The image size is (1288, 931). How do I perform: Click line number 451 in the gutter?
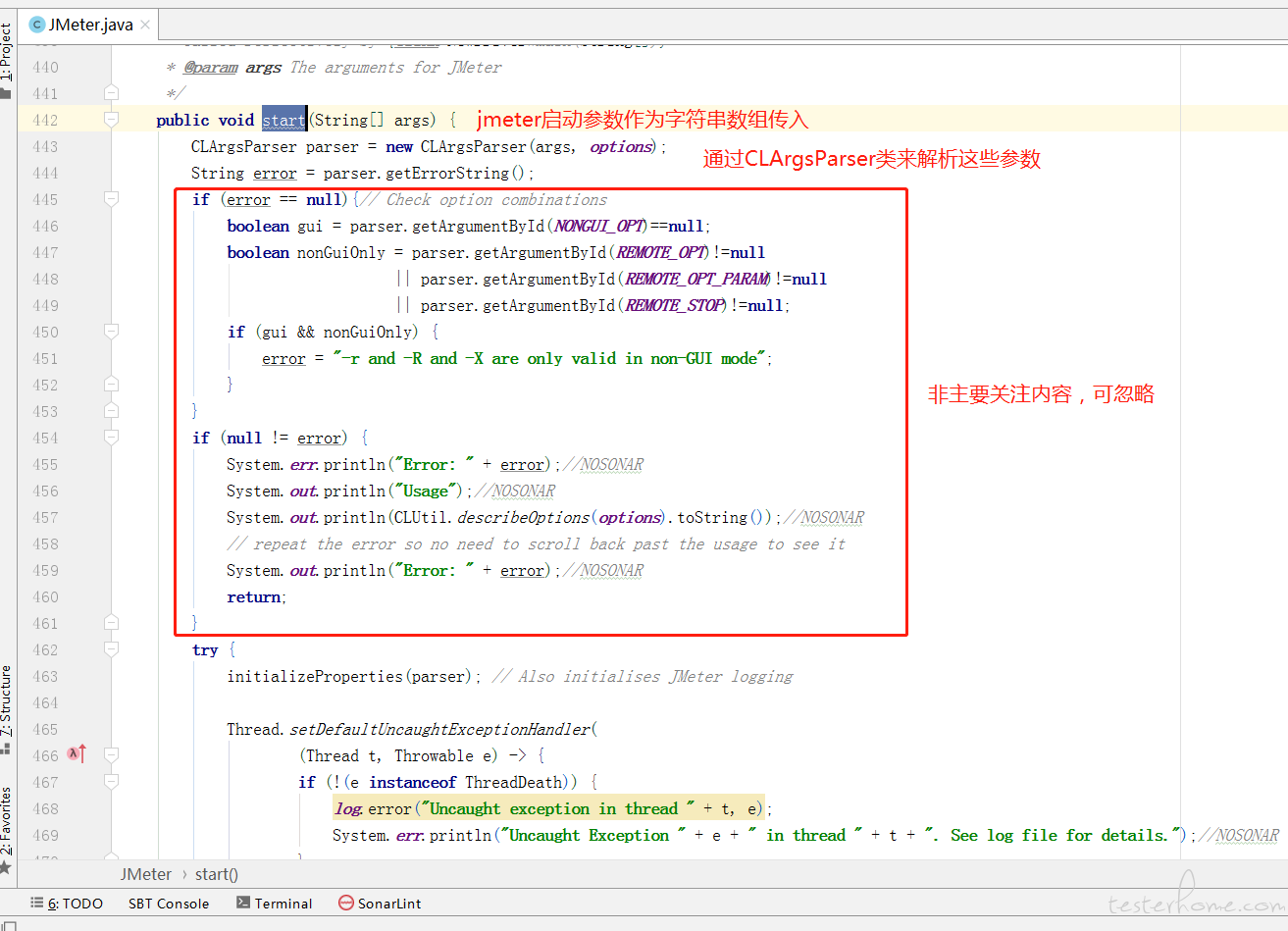click(45, 358)
